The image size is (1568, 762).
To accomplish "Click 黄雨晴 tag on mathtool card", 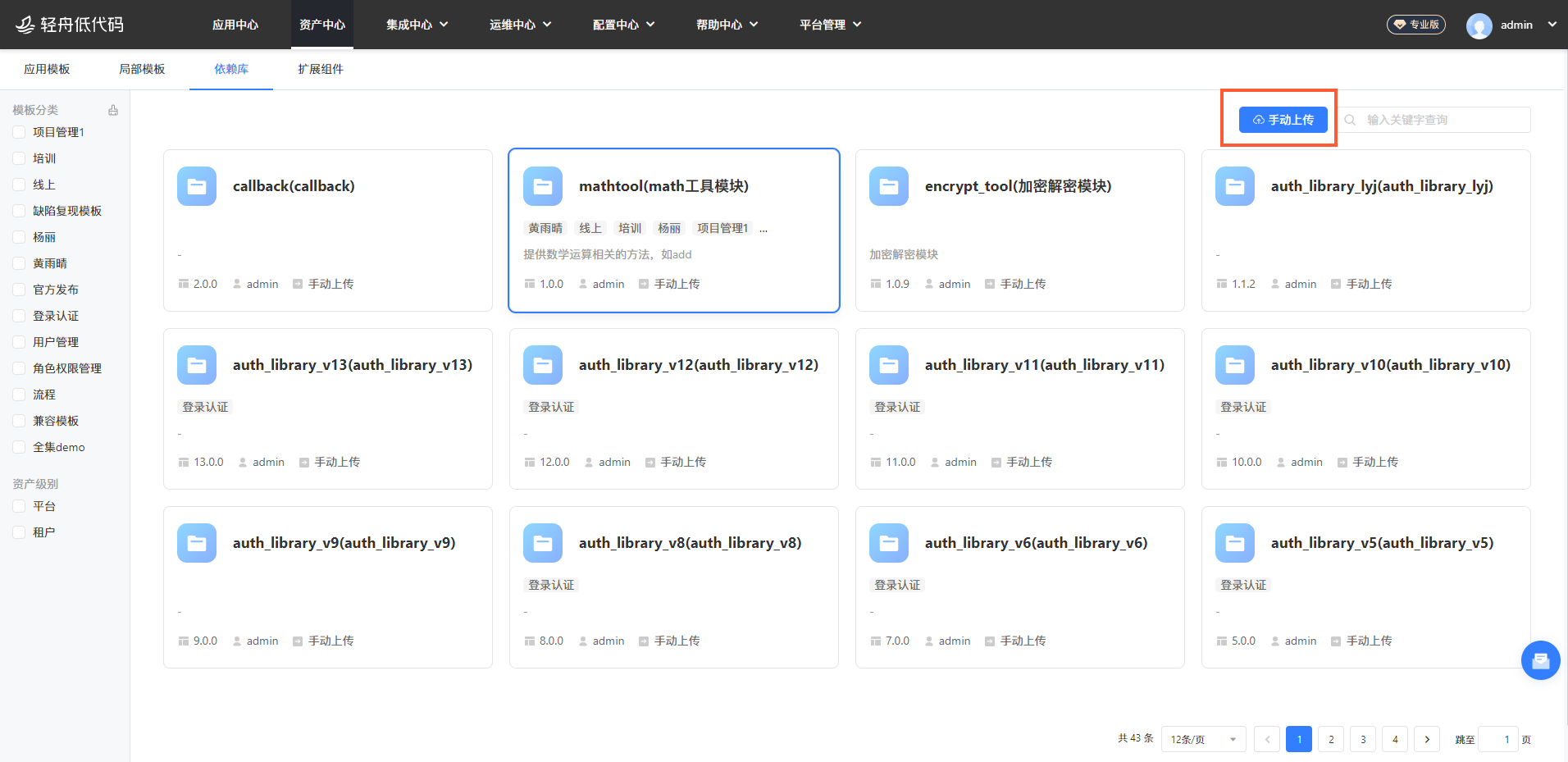I will [545, 228].
